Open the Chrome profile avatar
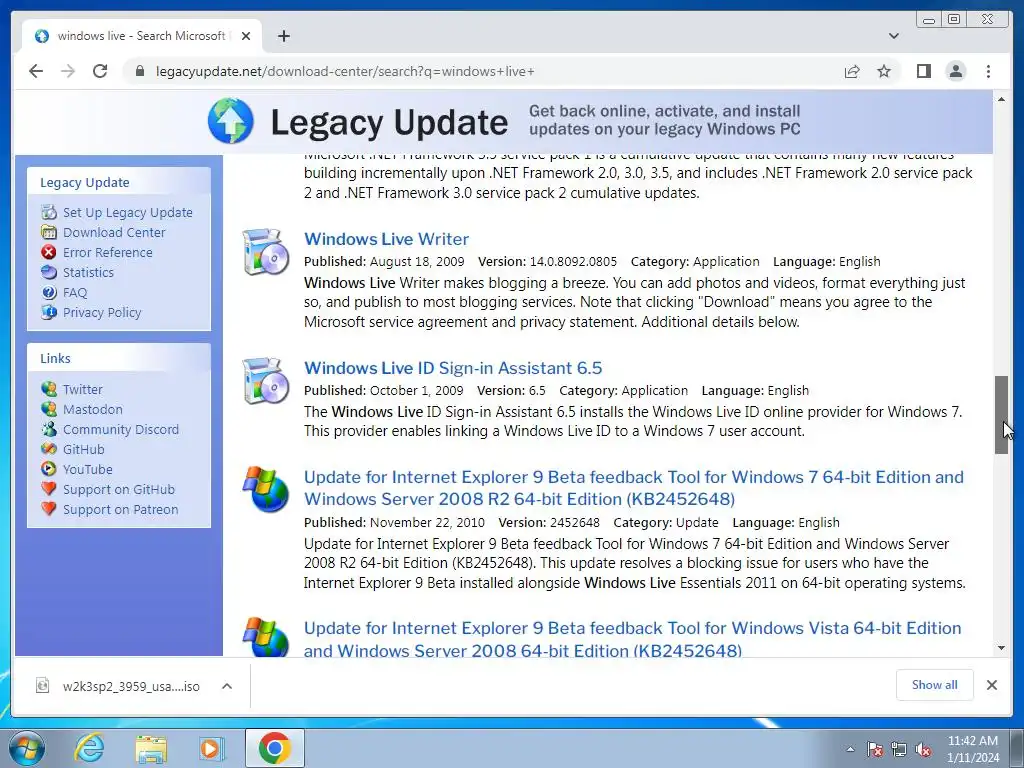 [956, 71]
